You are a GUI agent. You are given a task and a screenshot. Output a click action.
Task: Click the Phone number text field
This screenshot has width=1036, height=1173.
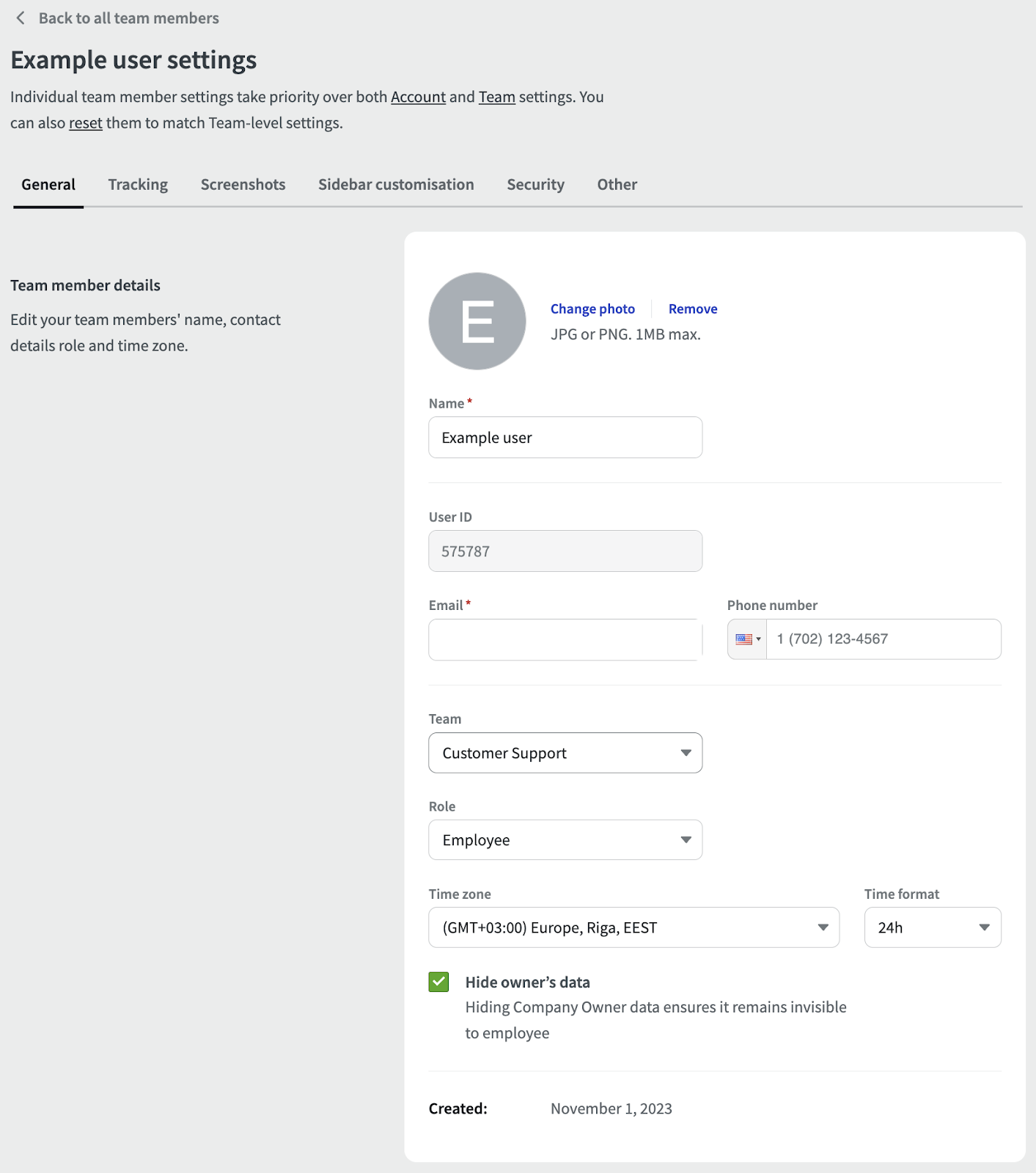click(883, 639)
